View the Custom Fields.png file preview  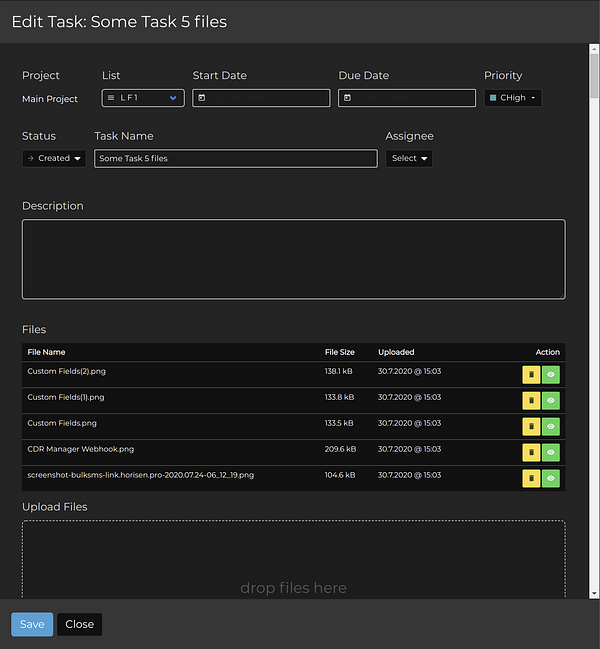550,426
